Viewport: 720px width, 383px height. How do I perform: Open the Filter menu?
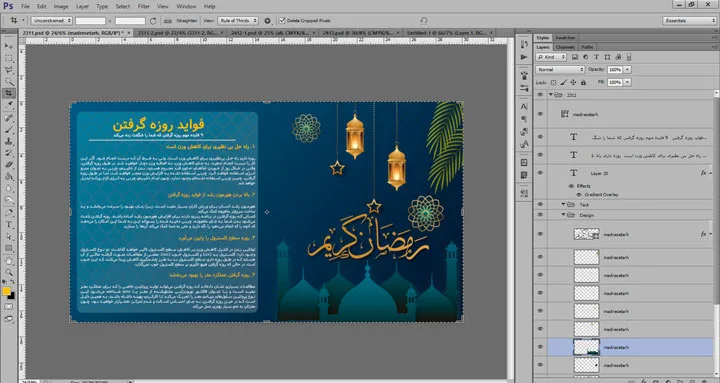click(x=144, y=6)
